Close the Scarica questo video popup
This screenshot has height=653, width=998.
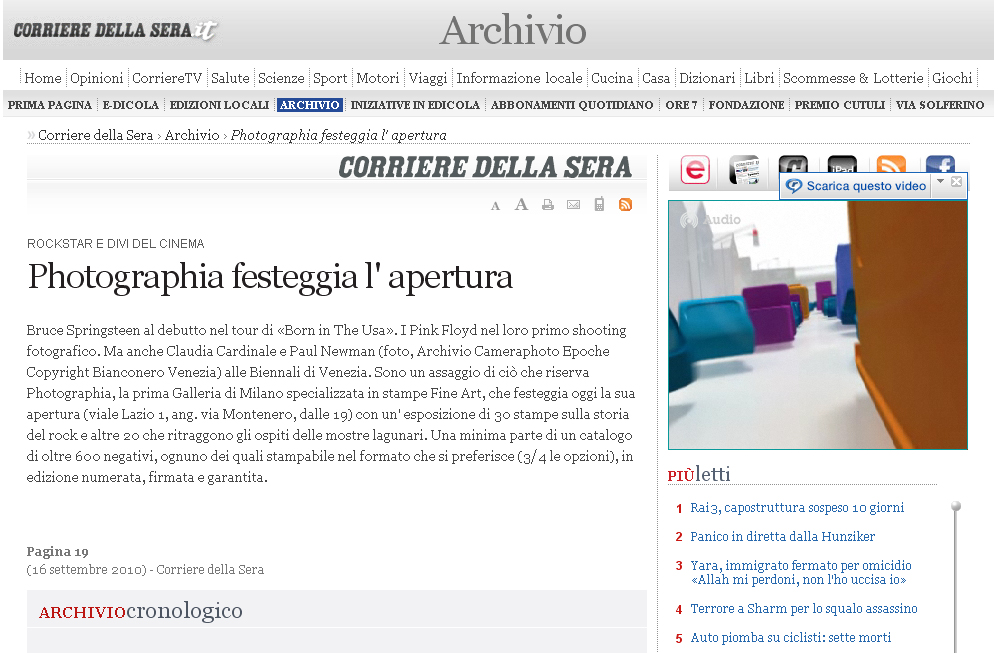pyautogui.click(x=956, y=181)
